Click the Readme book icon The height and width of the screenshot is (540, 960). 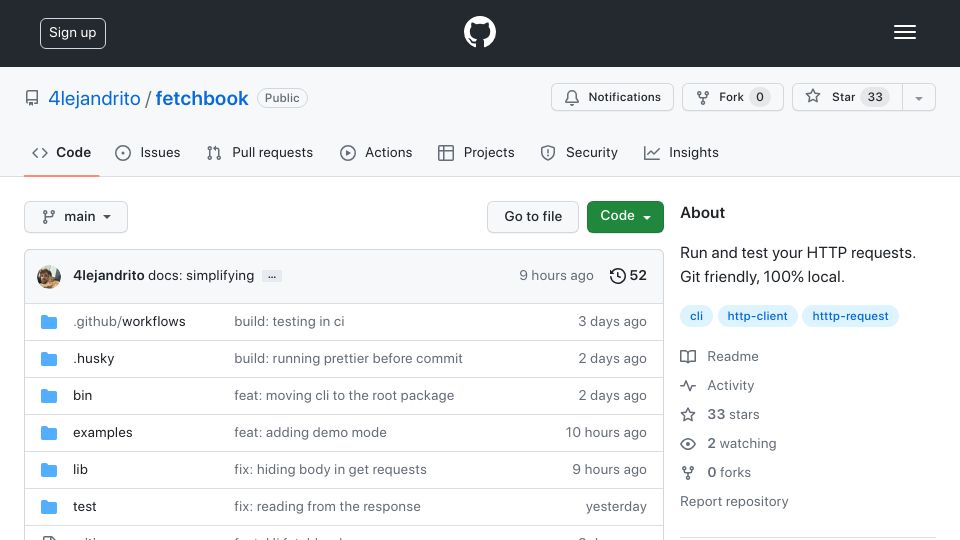(x=688, y=356)
